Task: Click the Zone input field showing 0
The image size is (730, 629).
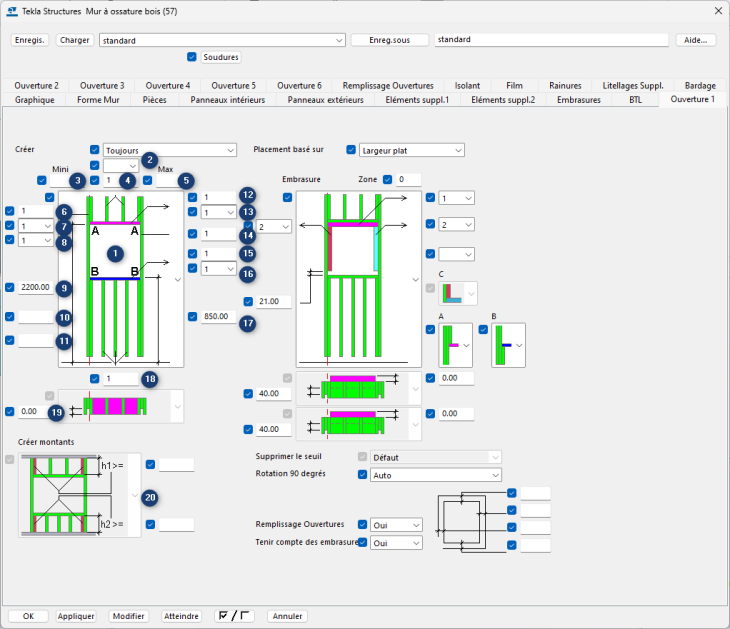Action: click(408, 180)
